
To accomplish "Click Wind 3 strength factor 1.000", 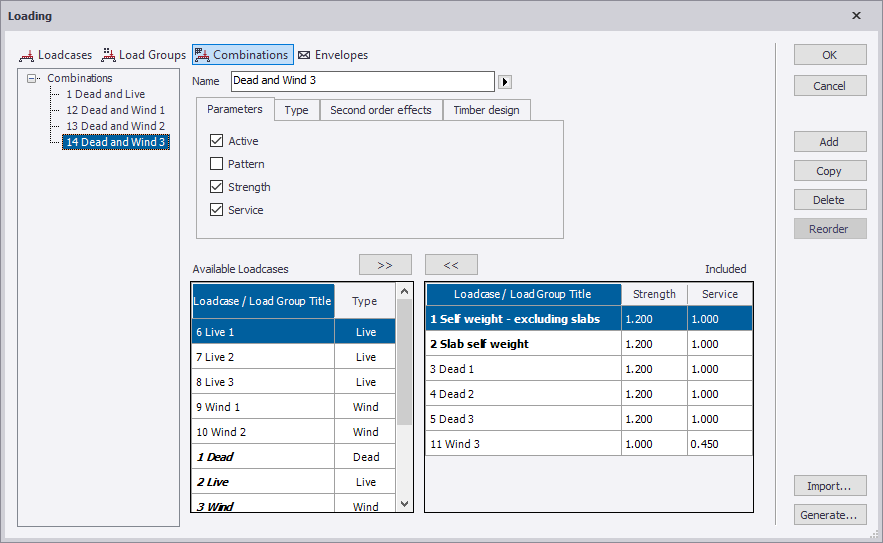I will pos(654,444).
